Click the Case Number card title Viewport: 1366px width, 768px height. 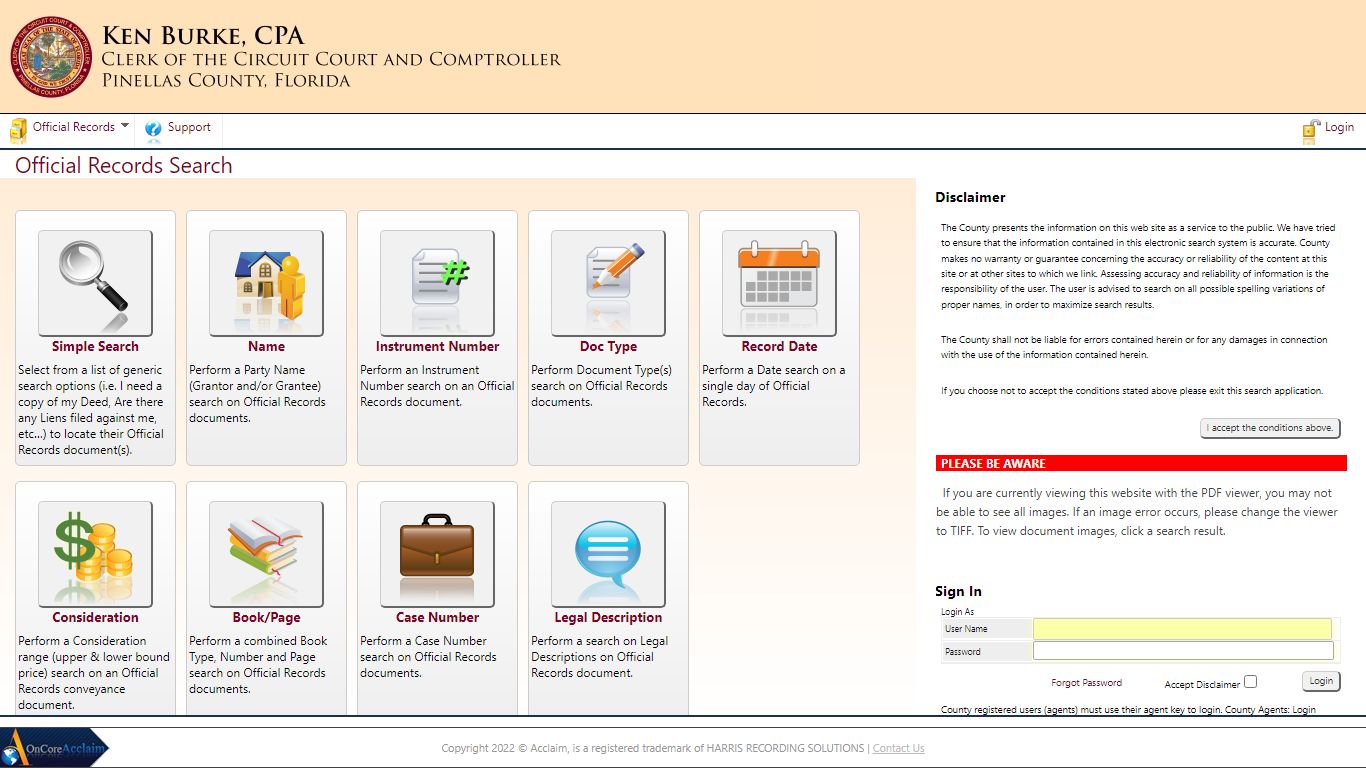coord(437,618)
